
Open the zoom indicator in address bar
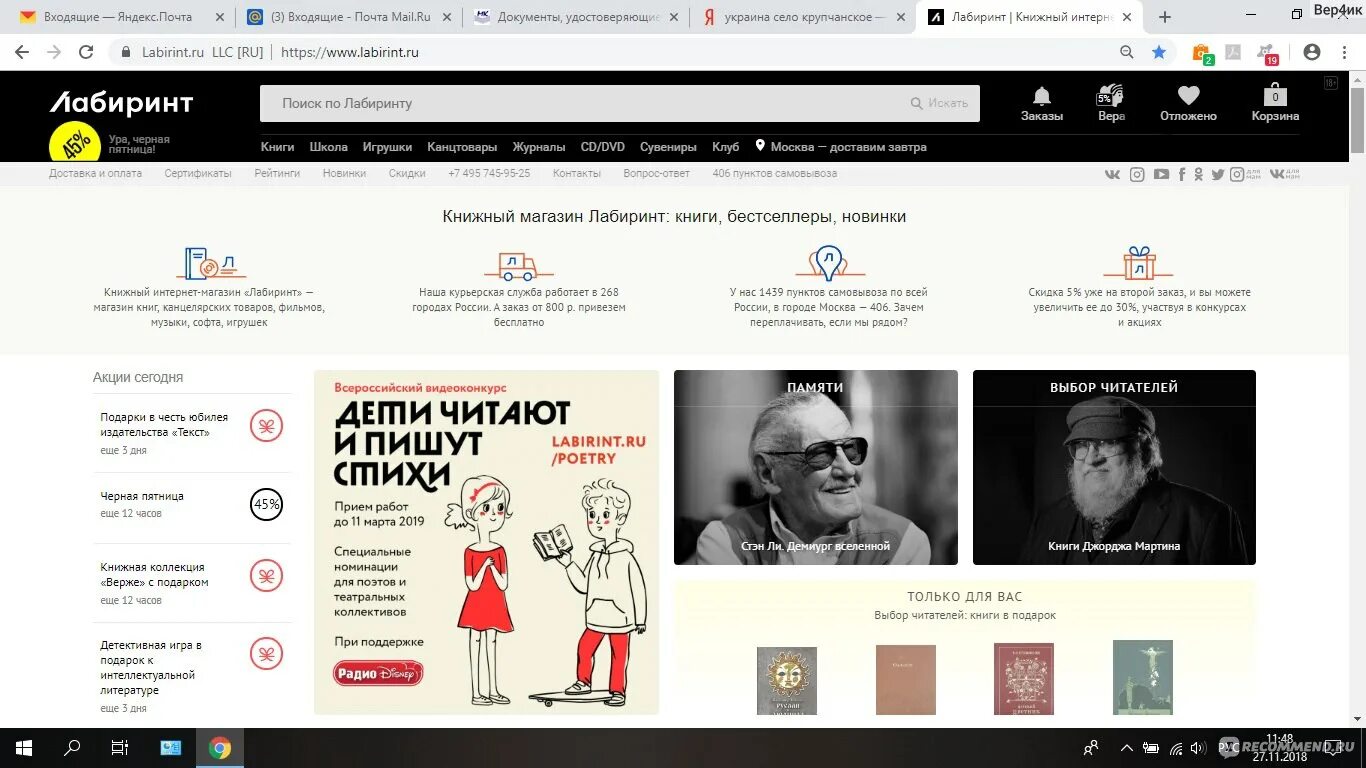pyautogui.click(x=1127, y=52)
